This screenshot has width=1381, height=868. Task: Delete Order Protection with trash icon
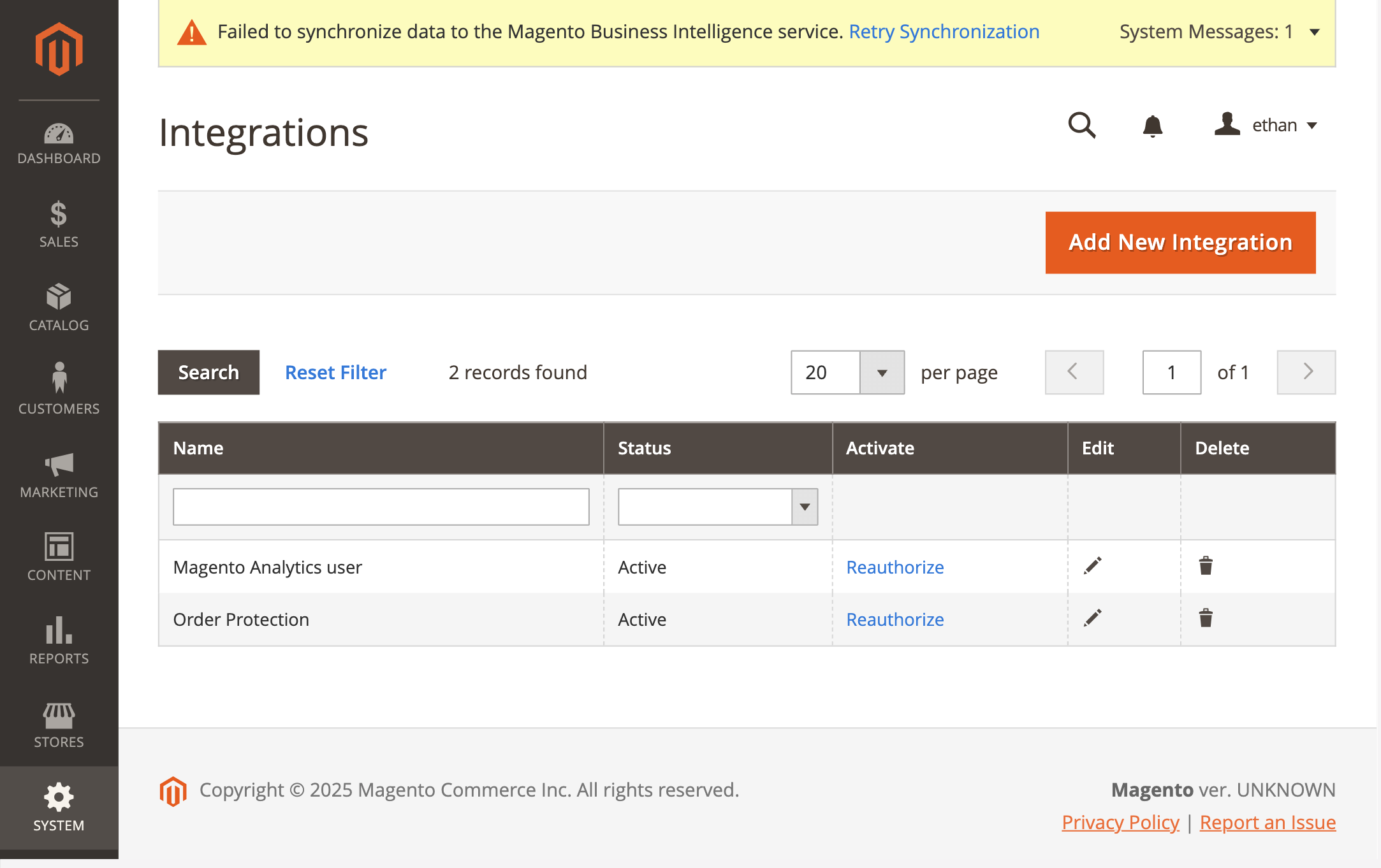[1205, 618]
